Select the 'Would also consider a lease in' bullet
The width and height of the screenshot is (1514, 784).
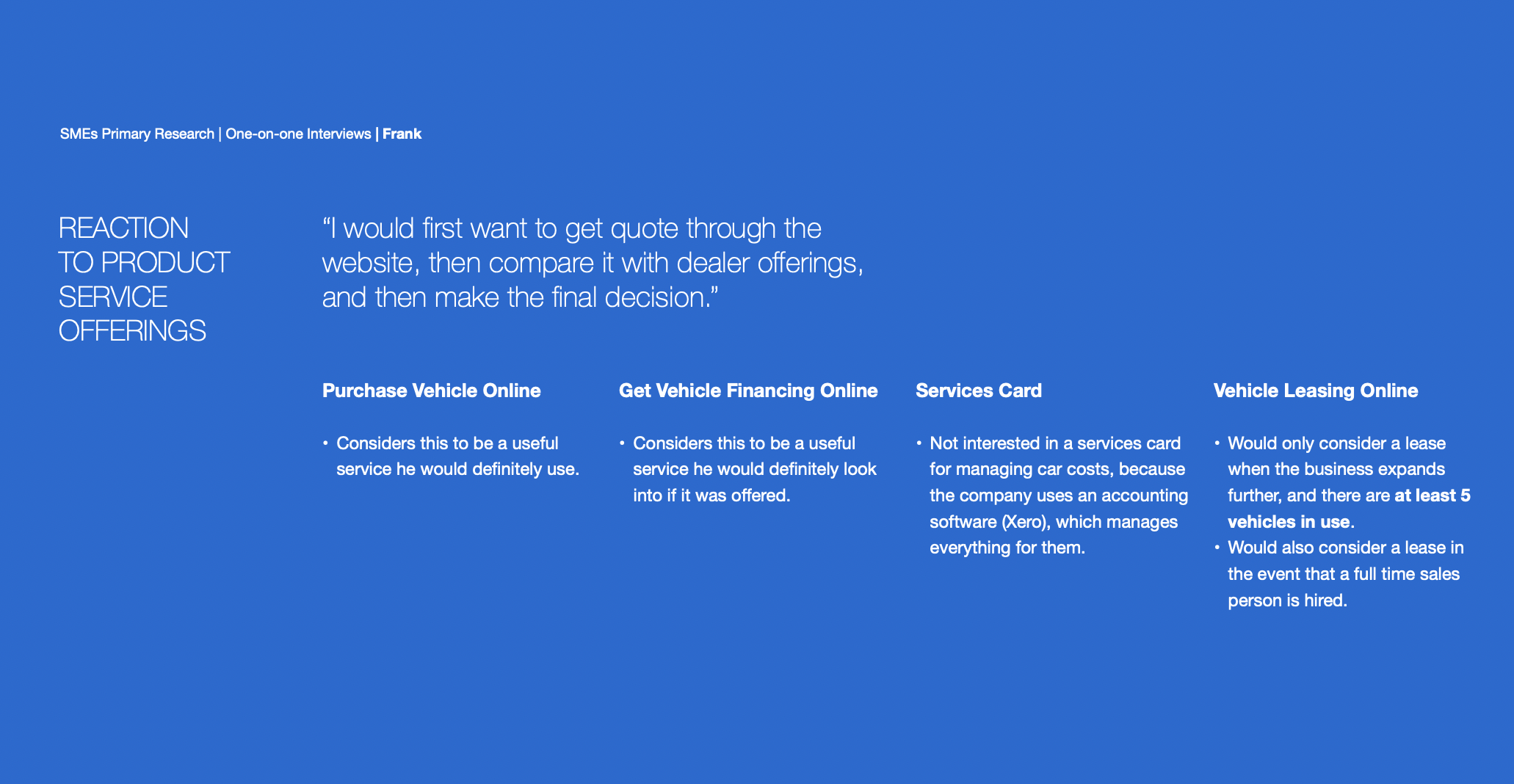[1346, 548]
